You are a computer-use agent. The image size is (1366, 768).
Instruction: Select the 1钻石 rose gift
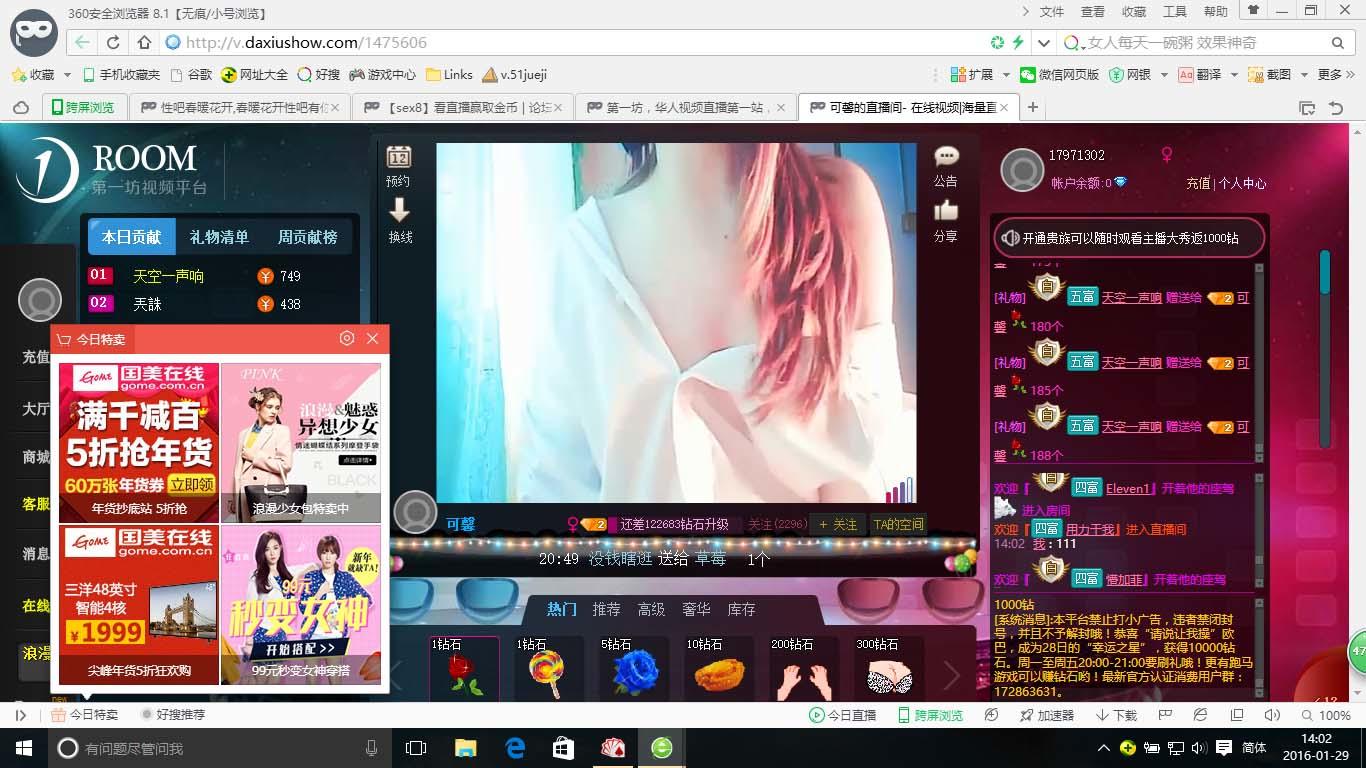464,668
